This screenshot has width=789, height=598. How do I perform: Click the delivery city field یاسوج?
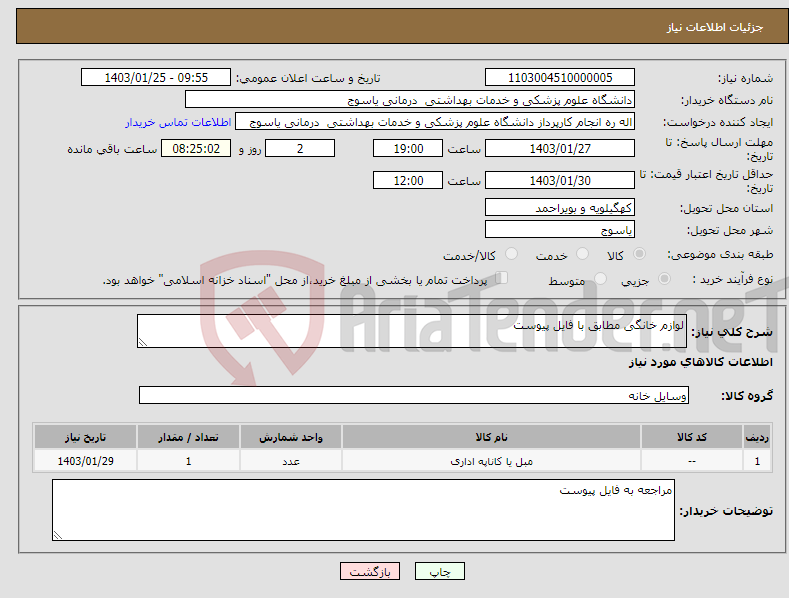point(560,230)
